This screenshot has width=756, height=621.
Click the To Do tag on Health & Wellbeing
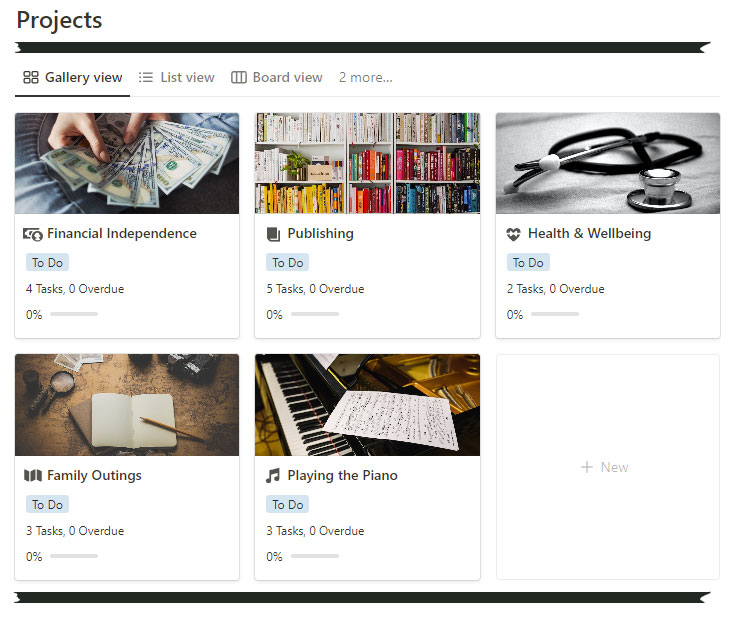[x=528, y=263]
